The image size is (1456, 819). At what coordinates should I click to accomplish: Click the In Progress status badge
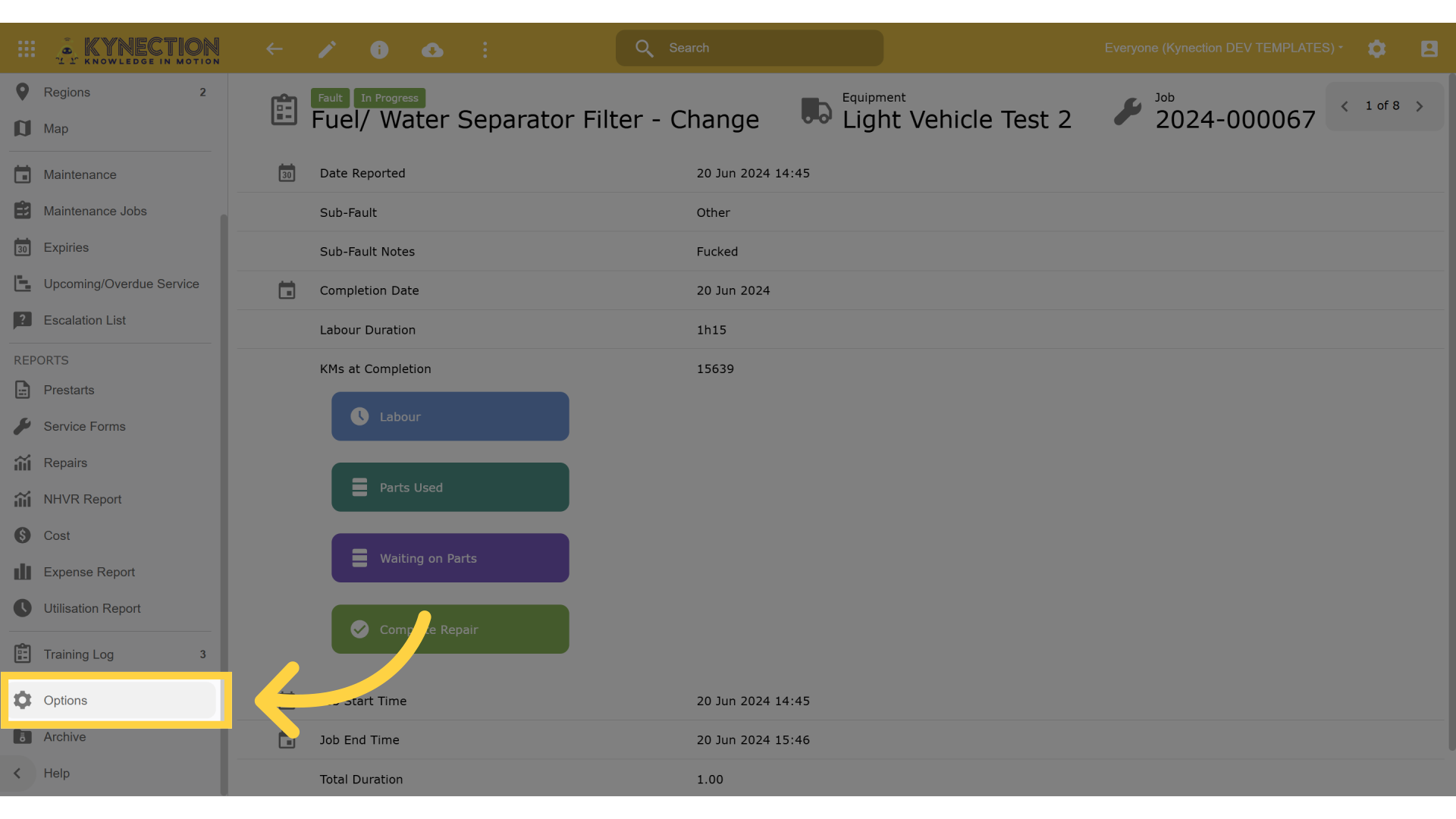pyautogui.click(x=390, y=98)
